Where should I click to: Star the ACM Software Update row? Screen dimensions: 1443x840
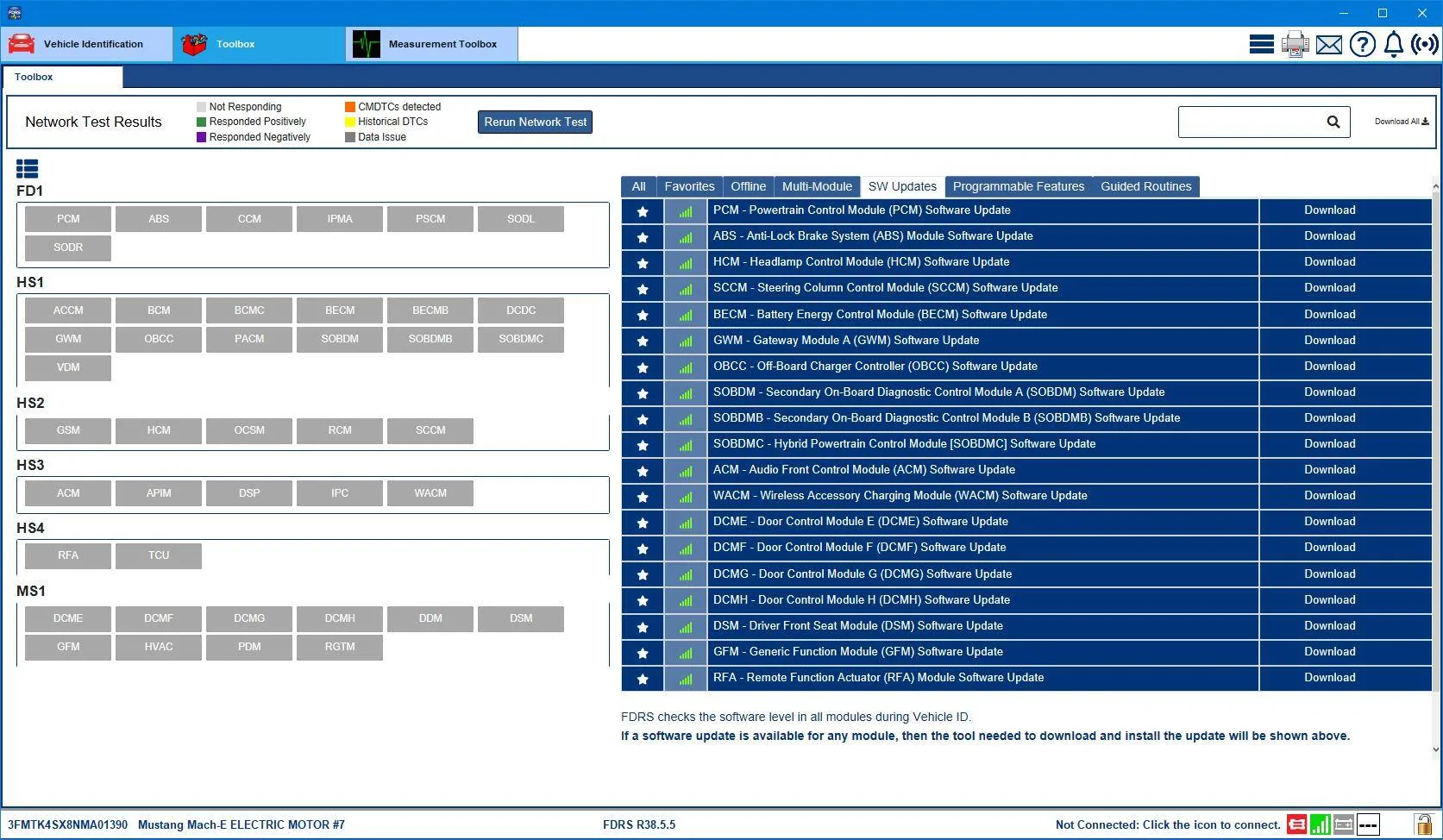[x=643, y=471]
